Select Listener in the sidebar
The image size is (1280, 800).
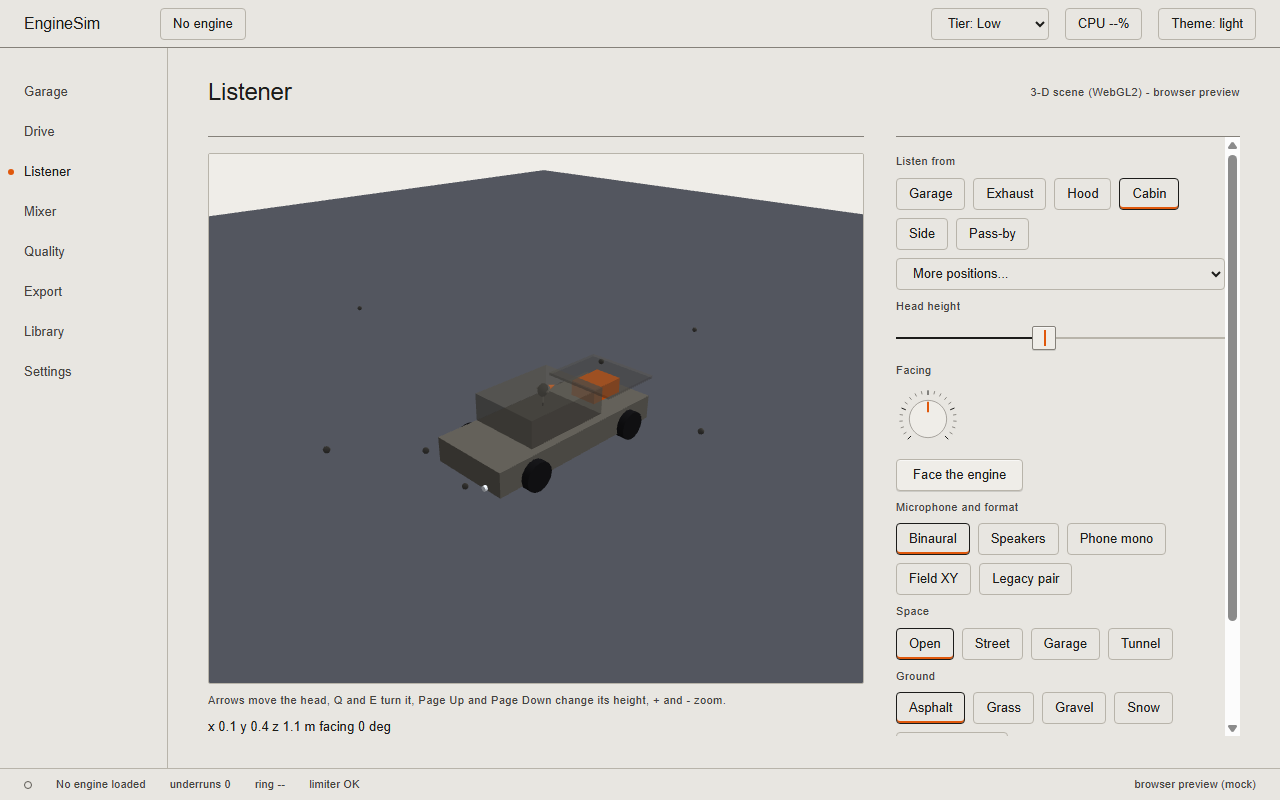coord(47,171)
